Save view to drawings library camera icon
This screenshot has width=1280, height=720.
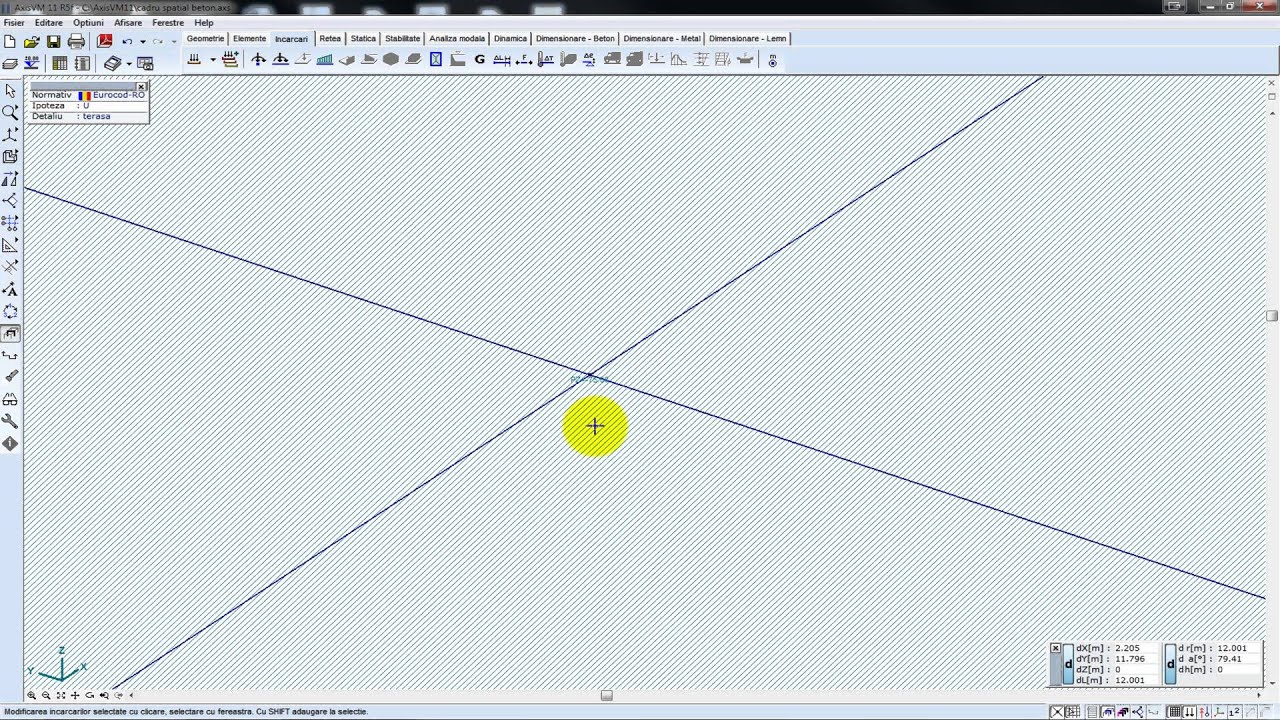pyautogui.click(x=146, y=63)
